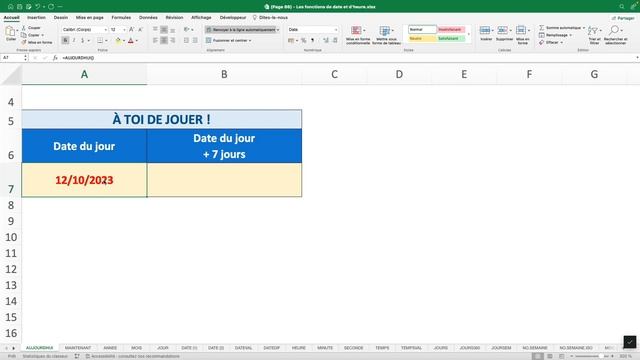This screenshot has height=360, width=640.
Task: Toggle bold formatting
Action: 65,40
